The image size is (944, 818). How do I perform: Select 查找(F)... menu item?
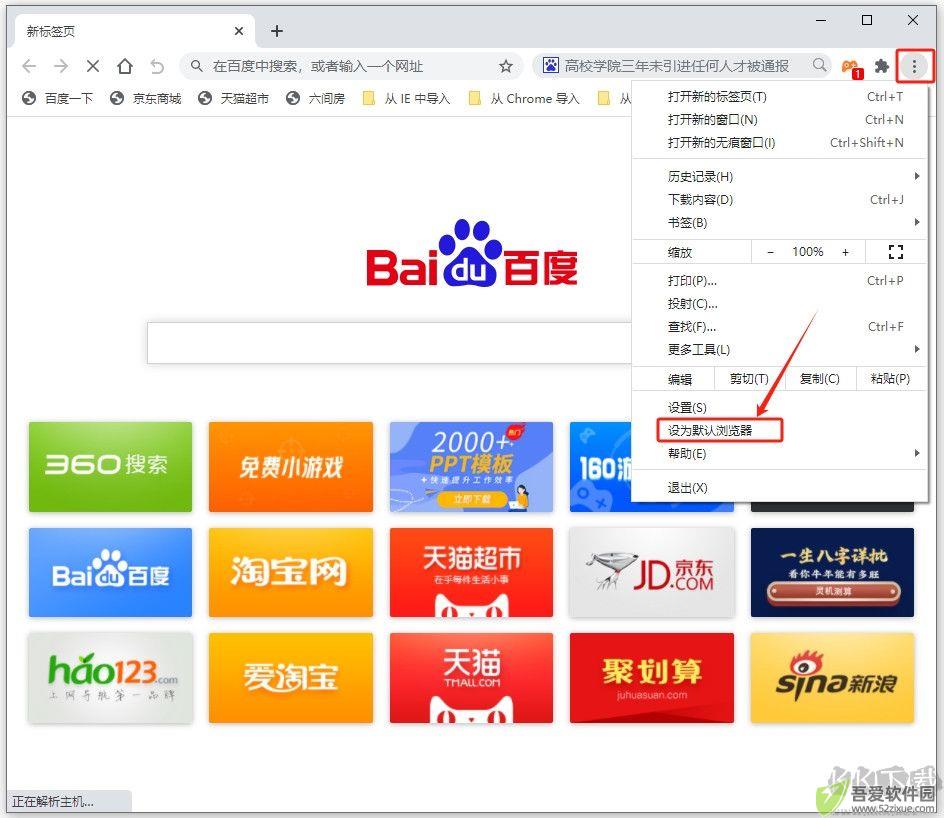pos(780,326)
